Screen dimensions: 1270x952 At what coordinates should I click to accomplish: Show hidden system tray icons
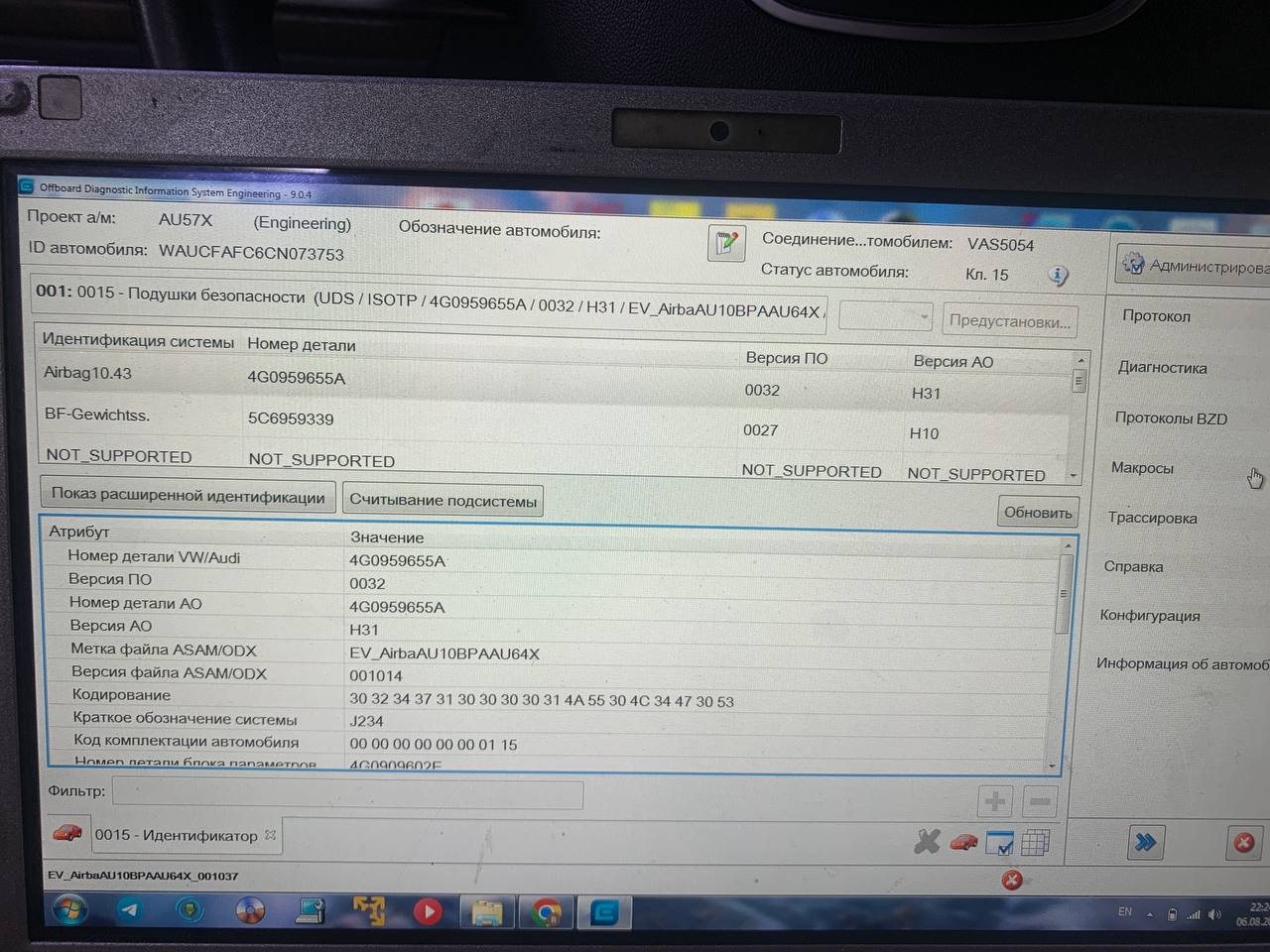pyautogui.click(x=1150, y=913)
